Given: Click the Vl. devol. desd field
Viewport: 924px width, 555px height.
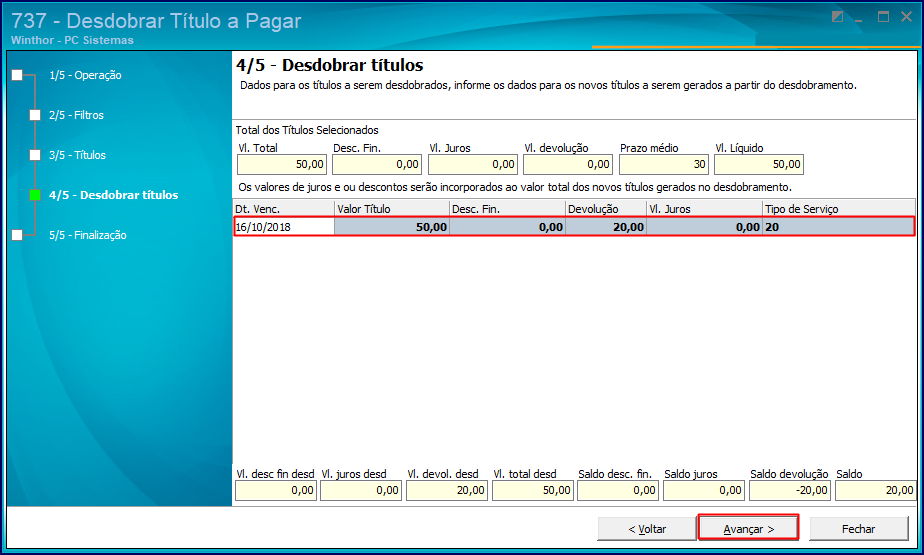Looking at the screenshot, I should 447,490.
